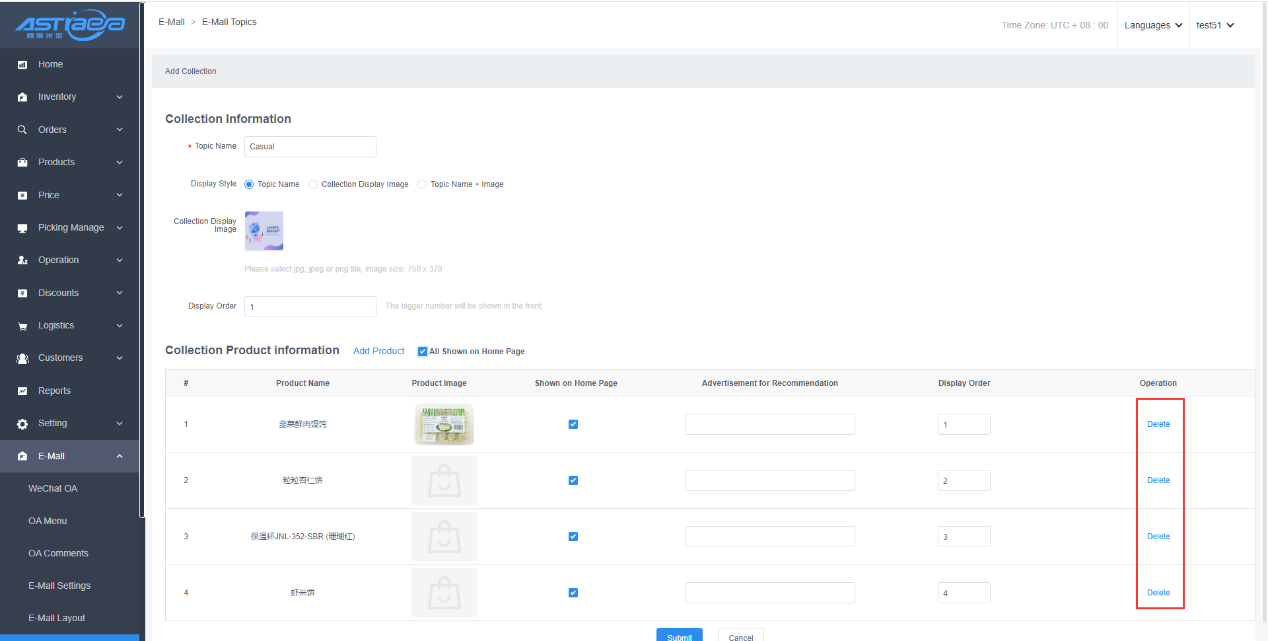The width and height of the screenshot is (1268, 641).
Task: Click the Inventory icon in sidebar
Action: [x=22, y=98]
